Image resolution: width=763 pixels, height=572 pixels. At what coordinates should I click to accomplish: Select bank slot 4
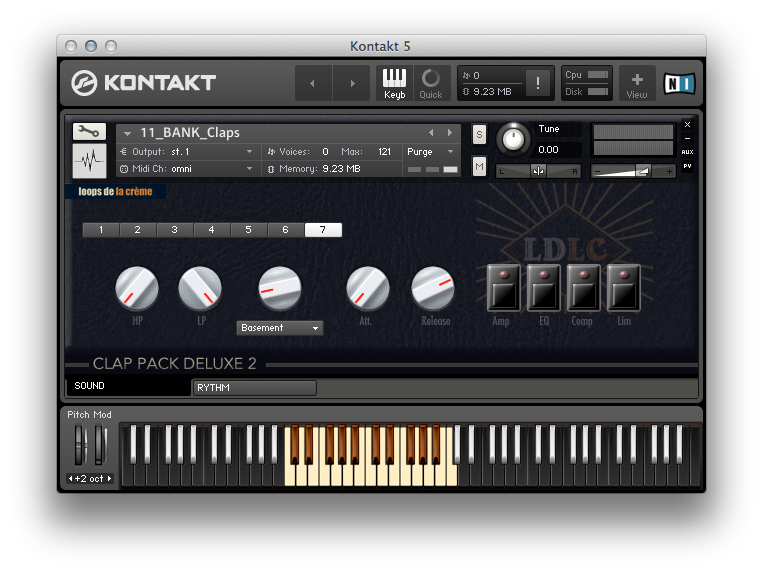pyautogui.click(x=212, y=230)
